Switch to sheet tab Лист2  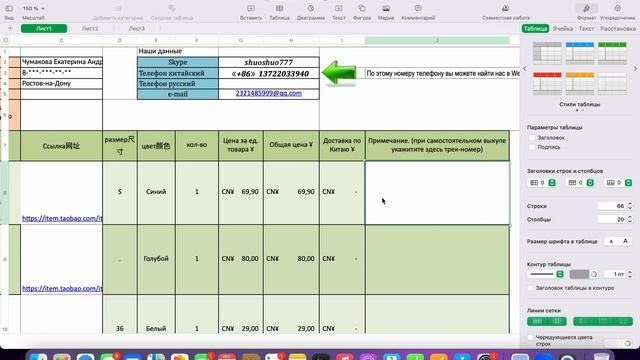coord(90,28)
